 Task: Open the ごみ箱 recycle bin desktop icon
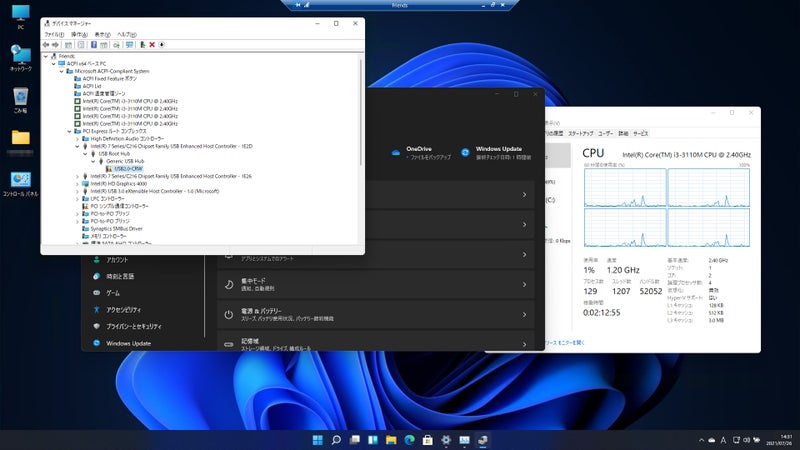tap(20, 97)
